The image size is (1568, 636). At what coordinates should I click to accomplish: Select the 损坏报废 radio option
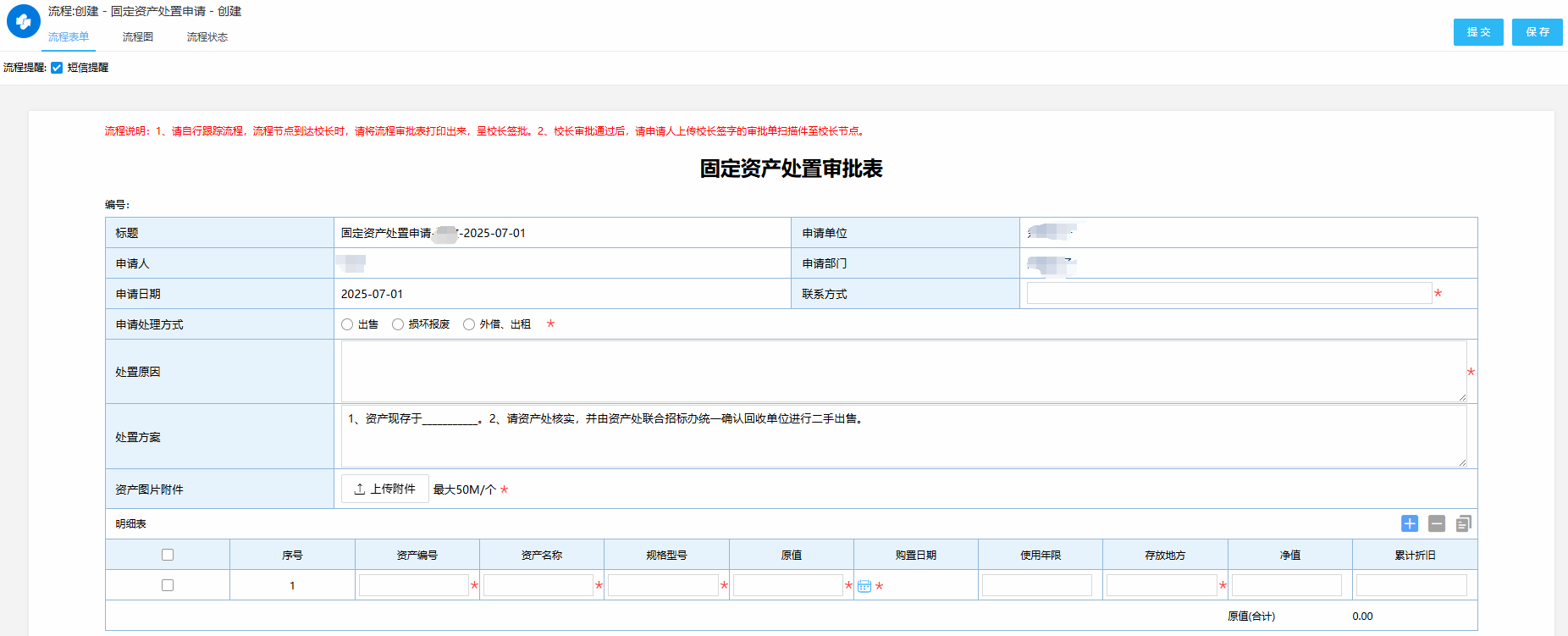point(398,324)
